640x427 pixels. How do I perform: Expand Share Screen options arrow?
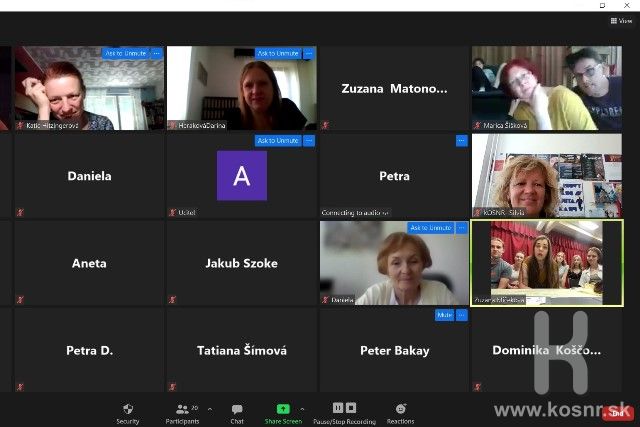pos(303,408)
